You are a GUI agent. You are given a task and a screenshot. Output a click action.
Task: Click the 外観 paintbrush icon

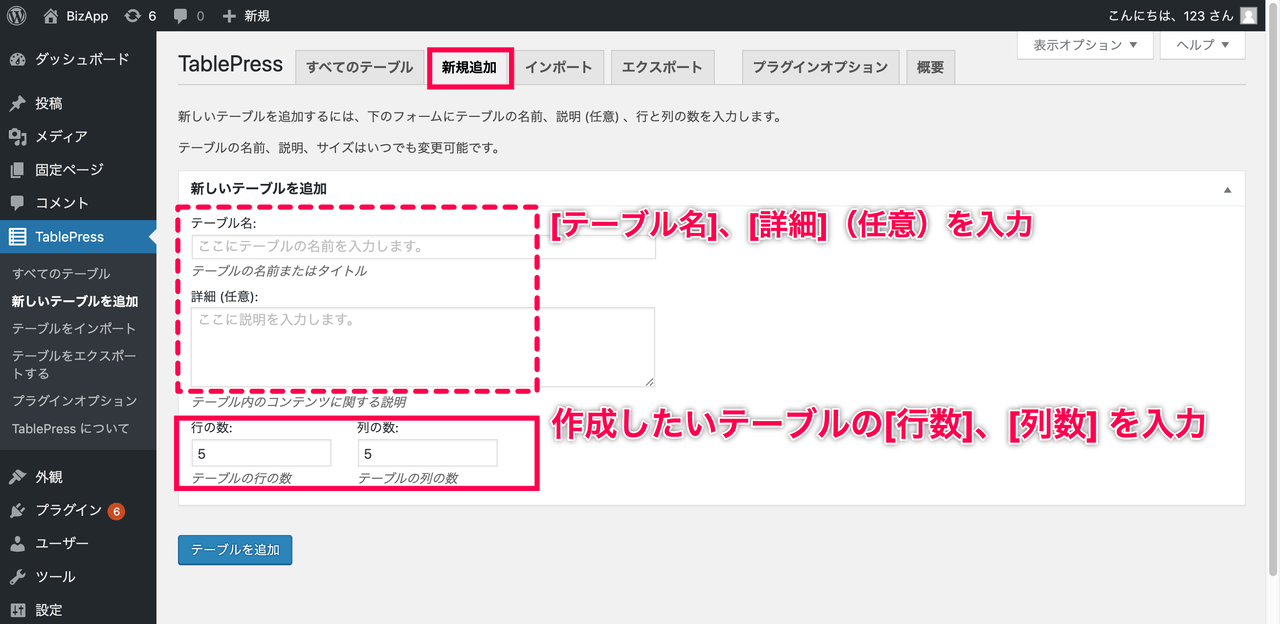17,477
